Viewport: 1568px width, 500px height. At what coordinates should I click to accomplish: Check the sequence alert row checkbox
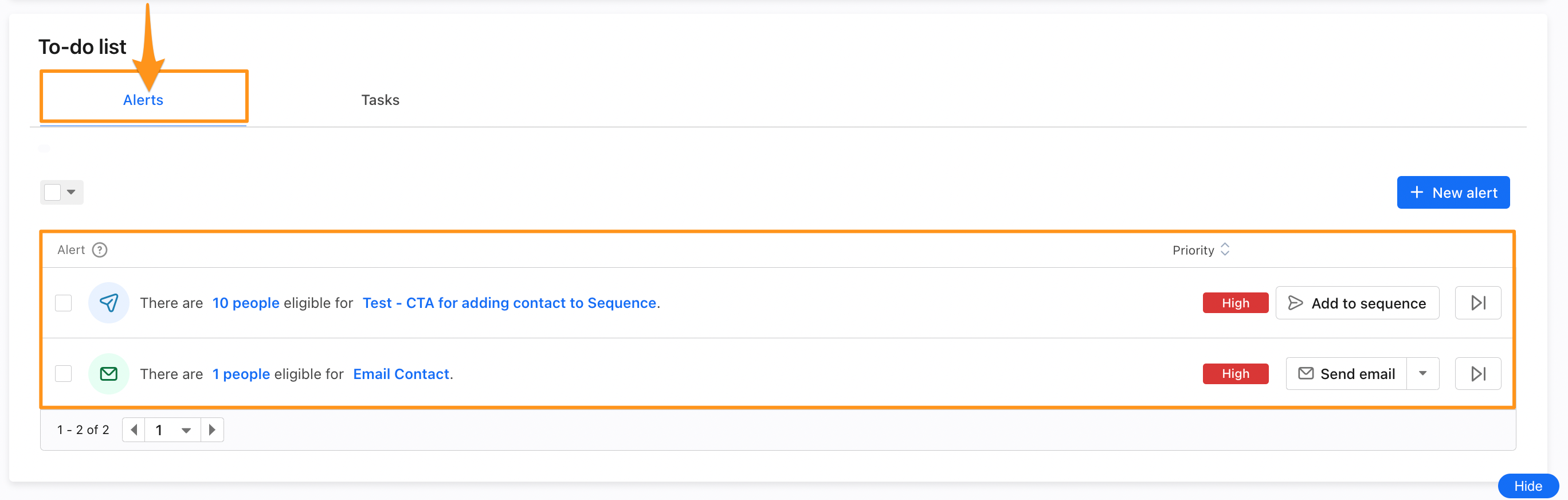click(63, 303)
